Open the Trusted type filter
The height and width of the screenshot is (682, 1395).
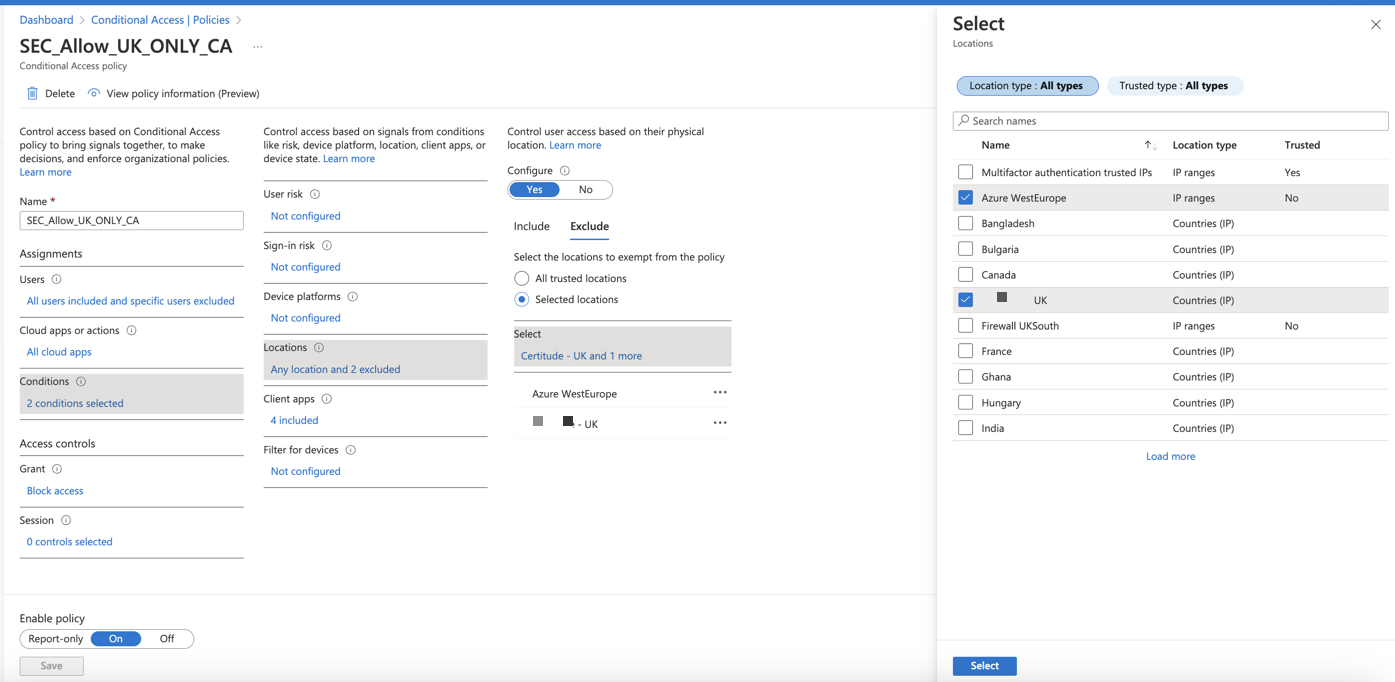(x=1173, y=86)
